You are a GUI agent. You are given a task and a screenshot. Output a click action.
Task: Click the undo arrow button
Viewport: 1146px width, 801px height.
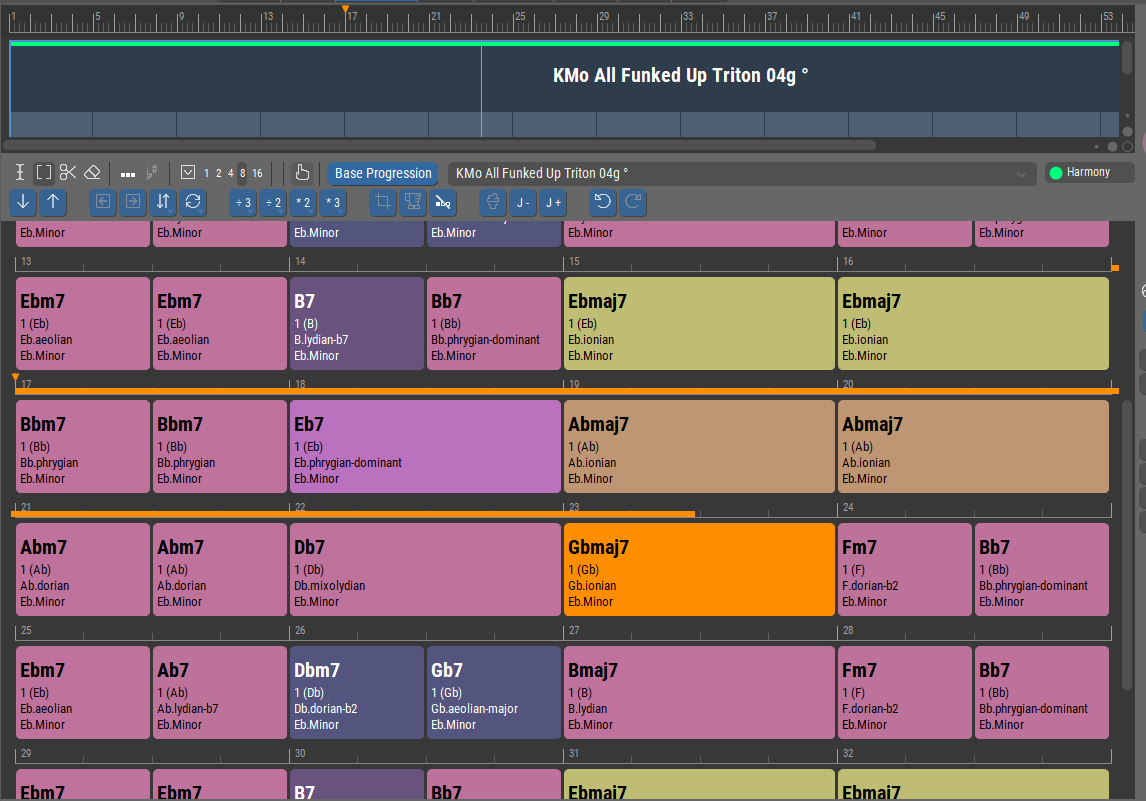602,203
